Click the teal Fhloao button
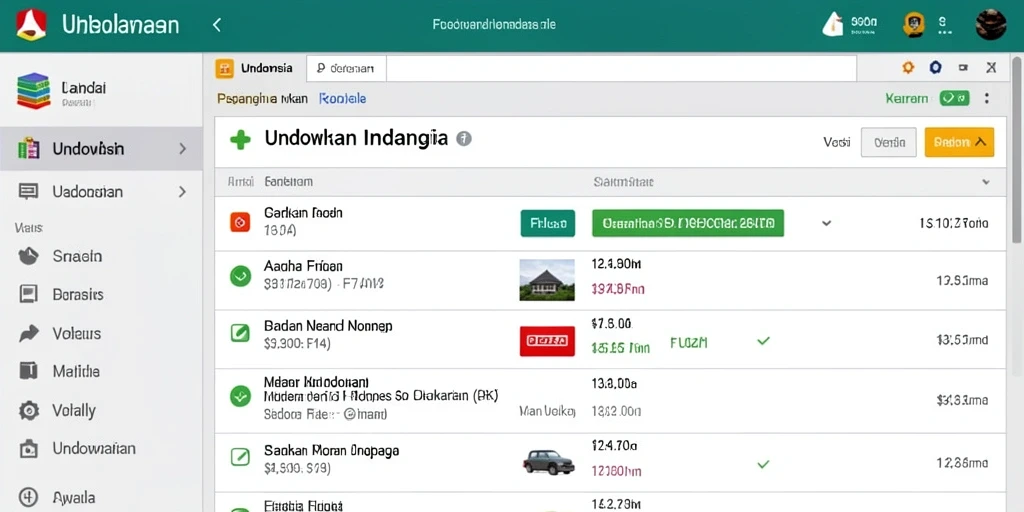Viewport: 1024px width, 512px height. point(548,223)
